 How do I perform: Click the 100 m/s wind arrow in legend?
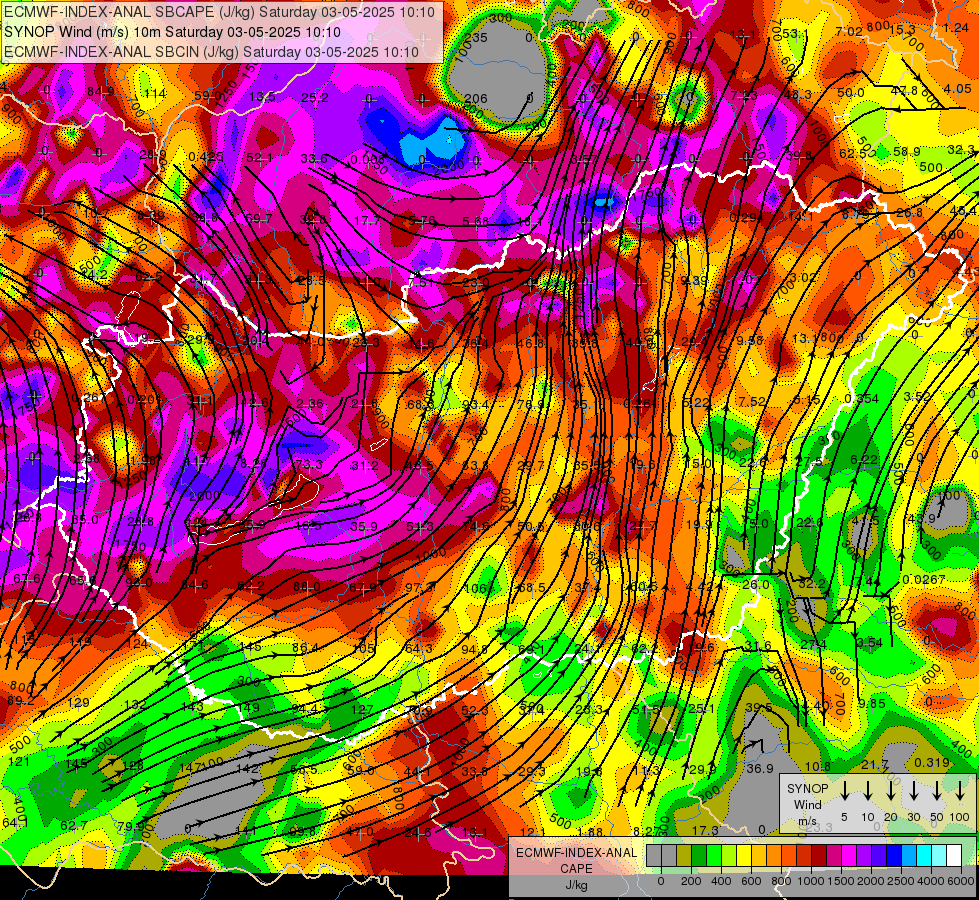[960, 791]
